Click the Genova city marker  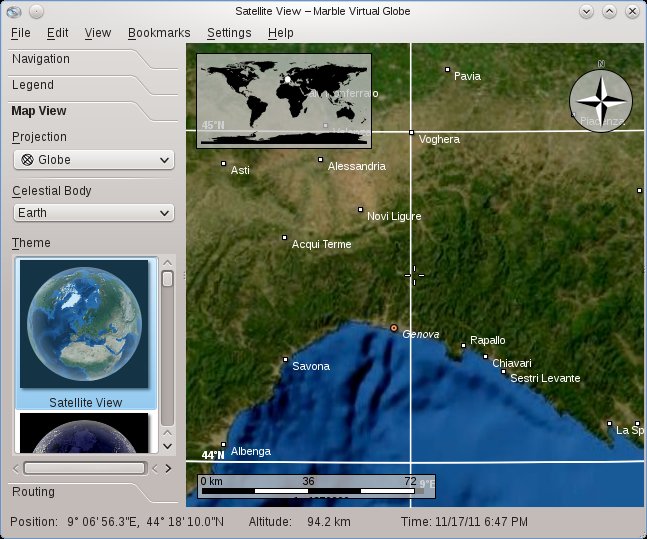tap(394, 328)
